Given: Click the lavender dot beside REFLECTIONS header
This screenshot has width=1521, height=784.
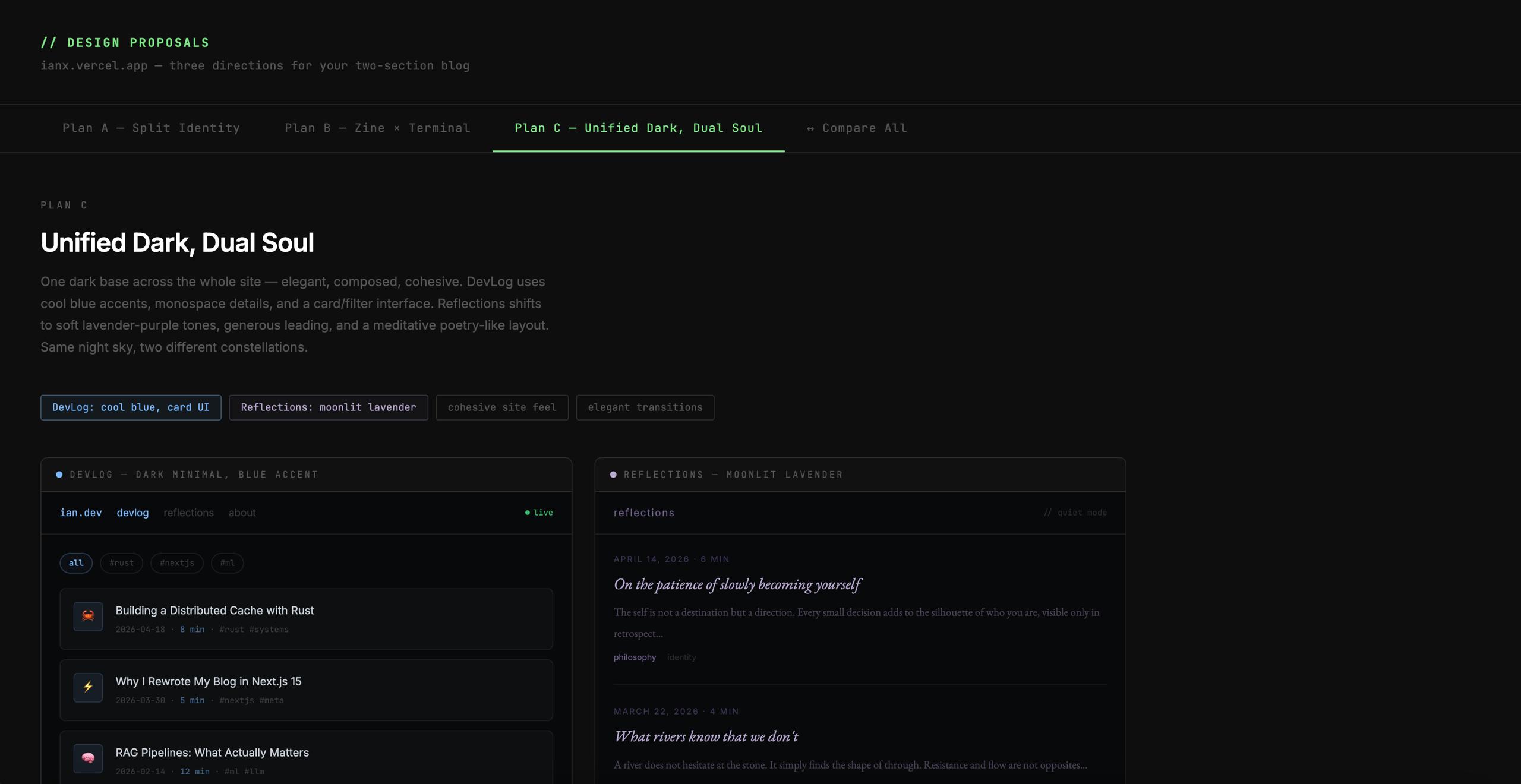Looking at the screenshot, I should pyautogui.click(x=613, y=475).
